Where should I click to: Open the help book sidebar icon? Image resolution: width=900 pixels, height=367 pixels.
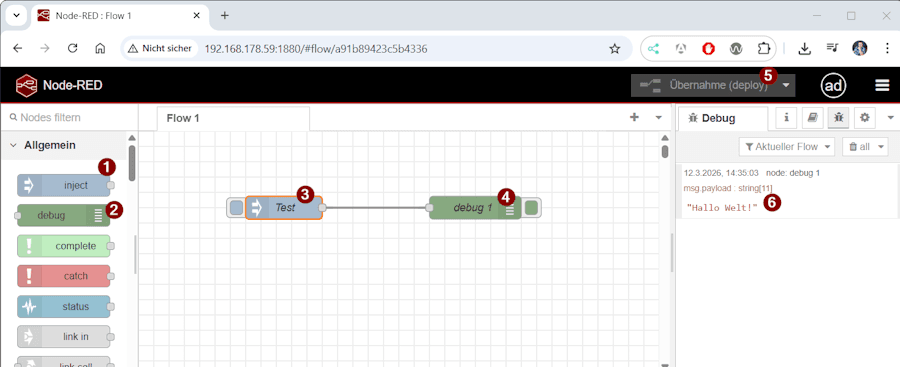tap(812, 117)
